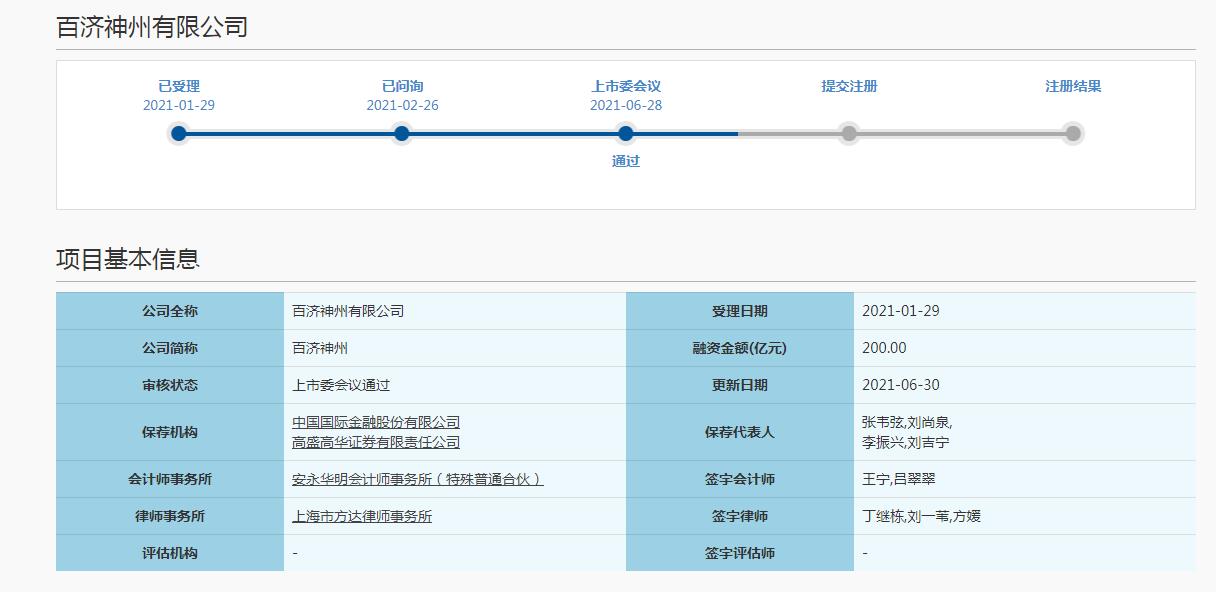1216x592 pixels.
Task: Select the date 2021-02-26 under 已问询
Action: click(402, 105)
